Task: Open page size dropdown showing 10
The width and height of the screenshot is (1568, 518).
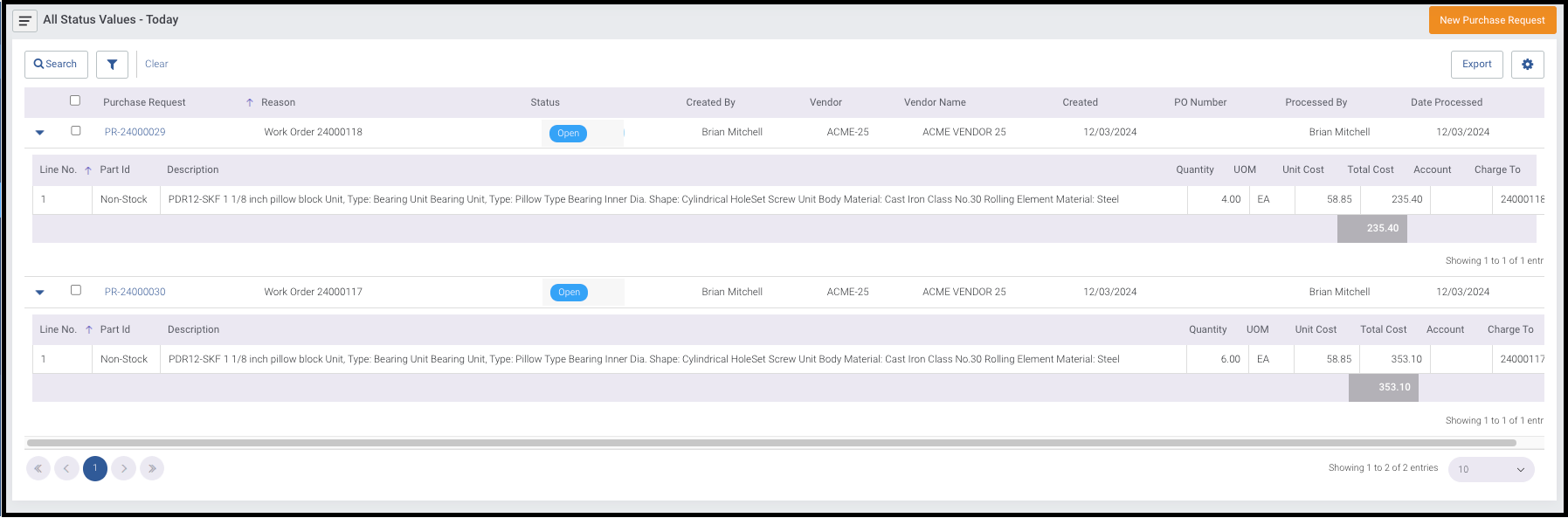Action: [x=1491, y=469]
